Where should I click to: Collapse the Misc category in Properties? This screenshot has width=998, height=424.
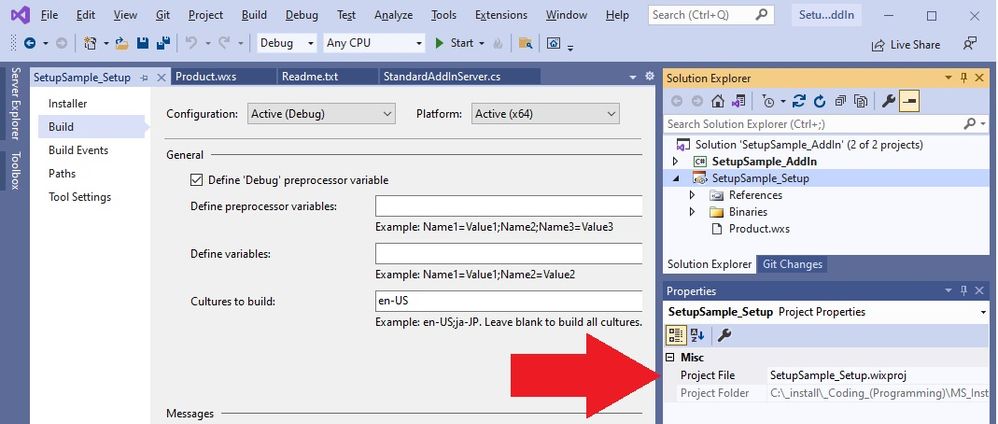[x=670, y=358]
